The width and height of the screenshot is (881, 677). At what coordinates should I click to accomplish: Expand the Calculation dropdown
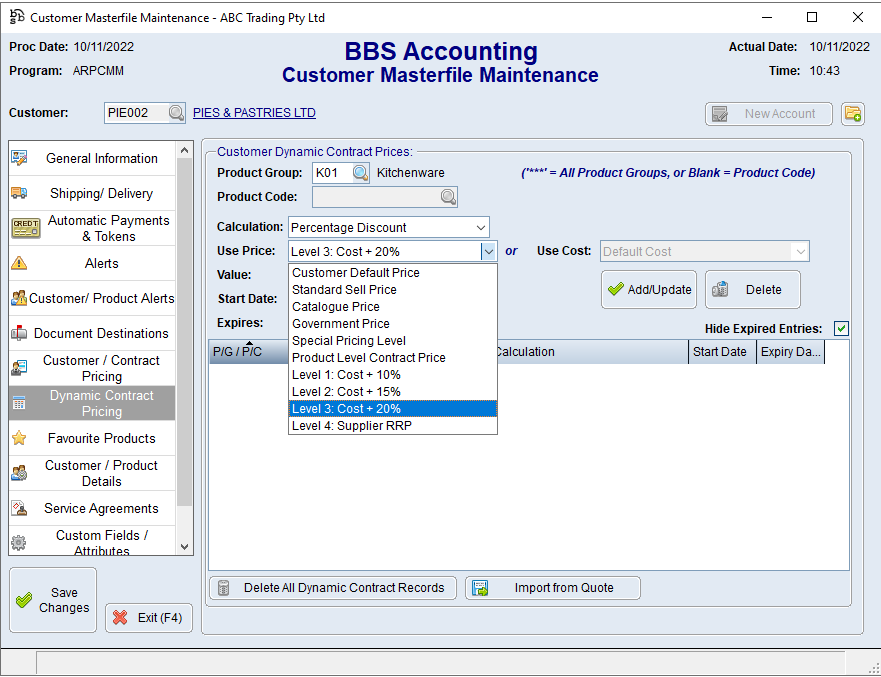pyautogui.click(x=481, y=227)
